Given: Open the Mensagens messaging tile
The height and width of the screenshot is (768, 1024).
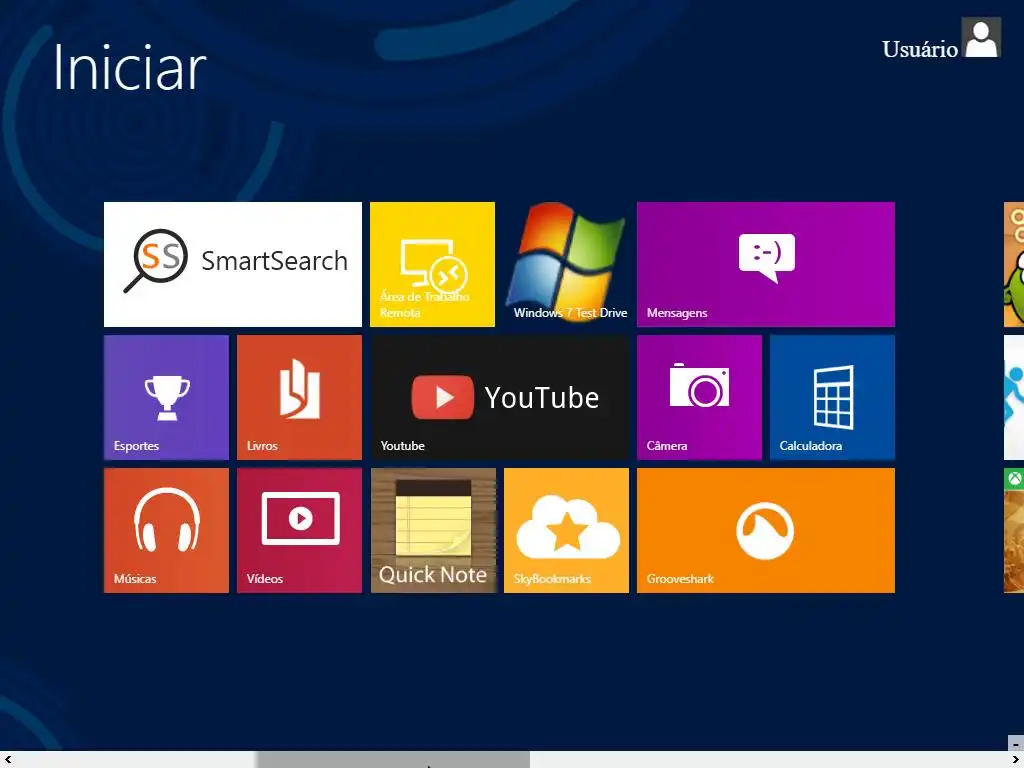Looking at the screenshot, I should point(765,264).
